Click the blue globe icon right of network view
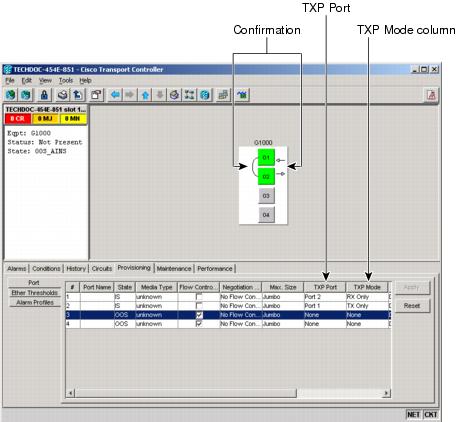The width and height of the screenshot is (456, 422). pos(205,95)
